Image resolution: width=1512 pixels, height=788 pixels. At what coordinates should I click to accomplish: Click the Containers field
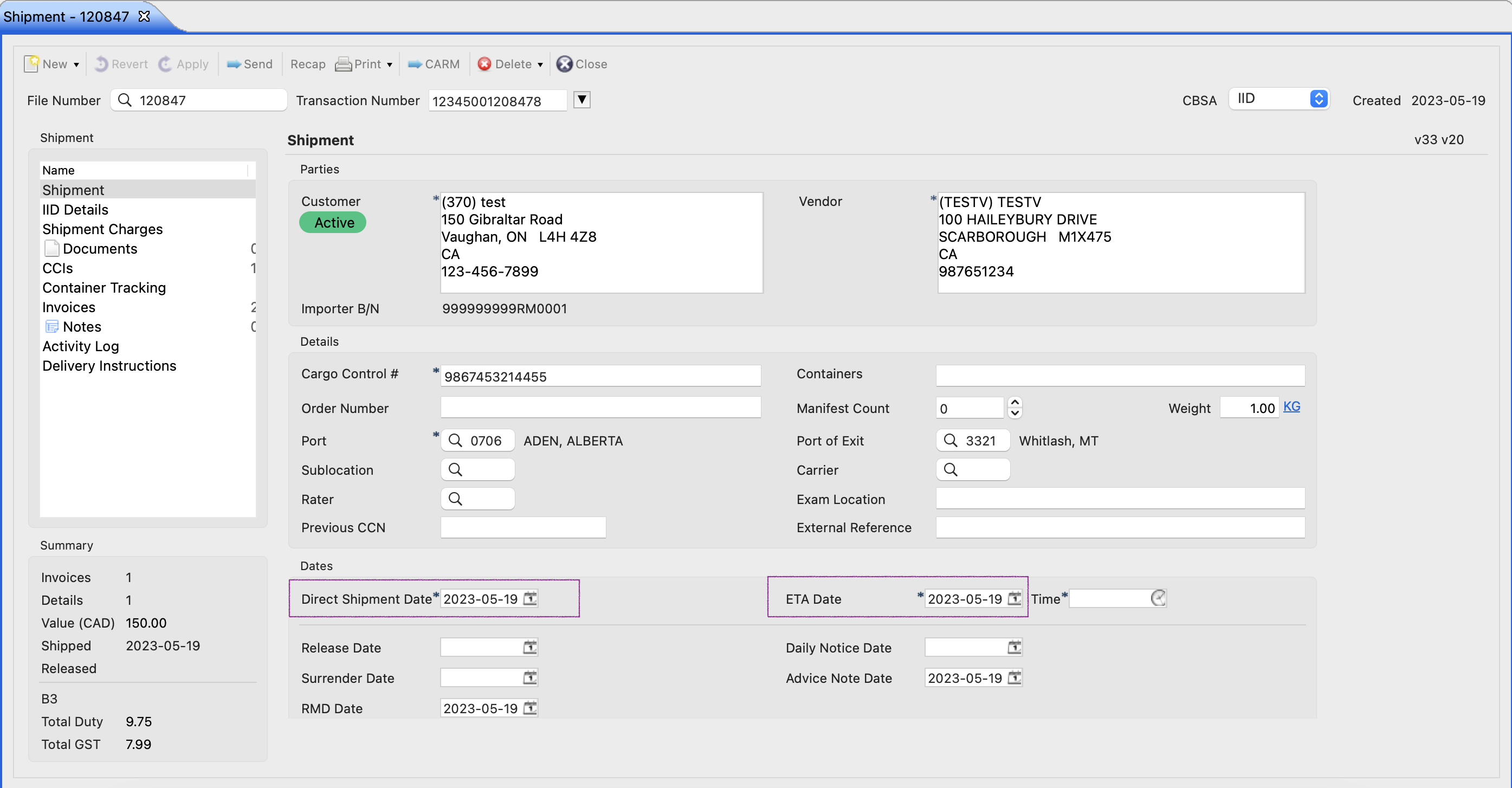[1120, 375]
